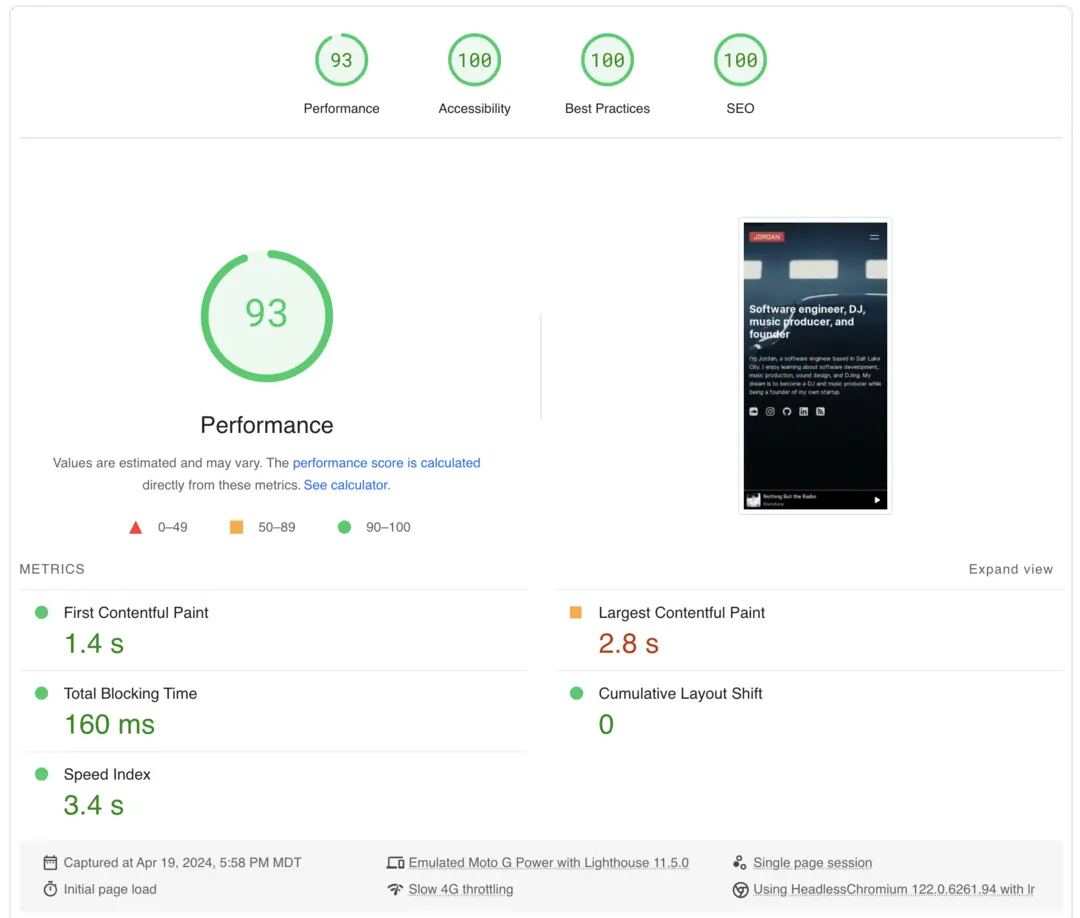Select the 160 ms metric value
This screenshot has width=1080, height=918.
point(109,724)
